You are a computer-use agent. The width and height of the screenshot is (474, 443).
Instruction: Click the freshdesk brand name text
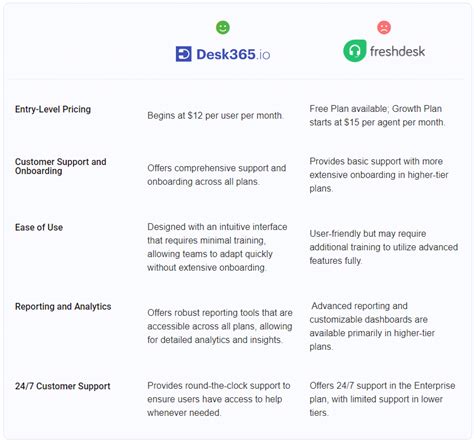click(x=397, y=51)
